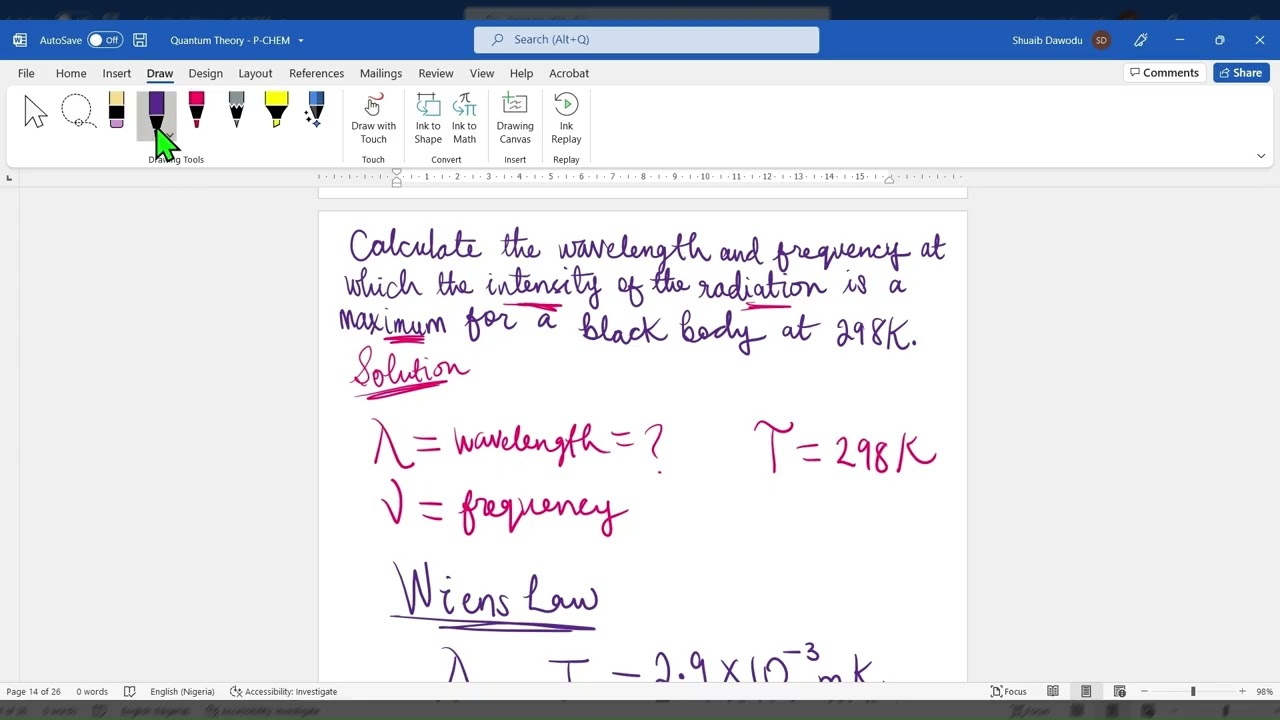
Task: Open the spelling proofing status icon
Action: (x=130, y=692)
